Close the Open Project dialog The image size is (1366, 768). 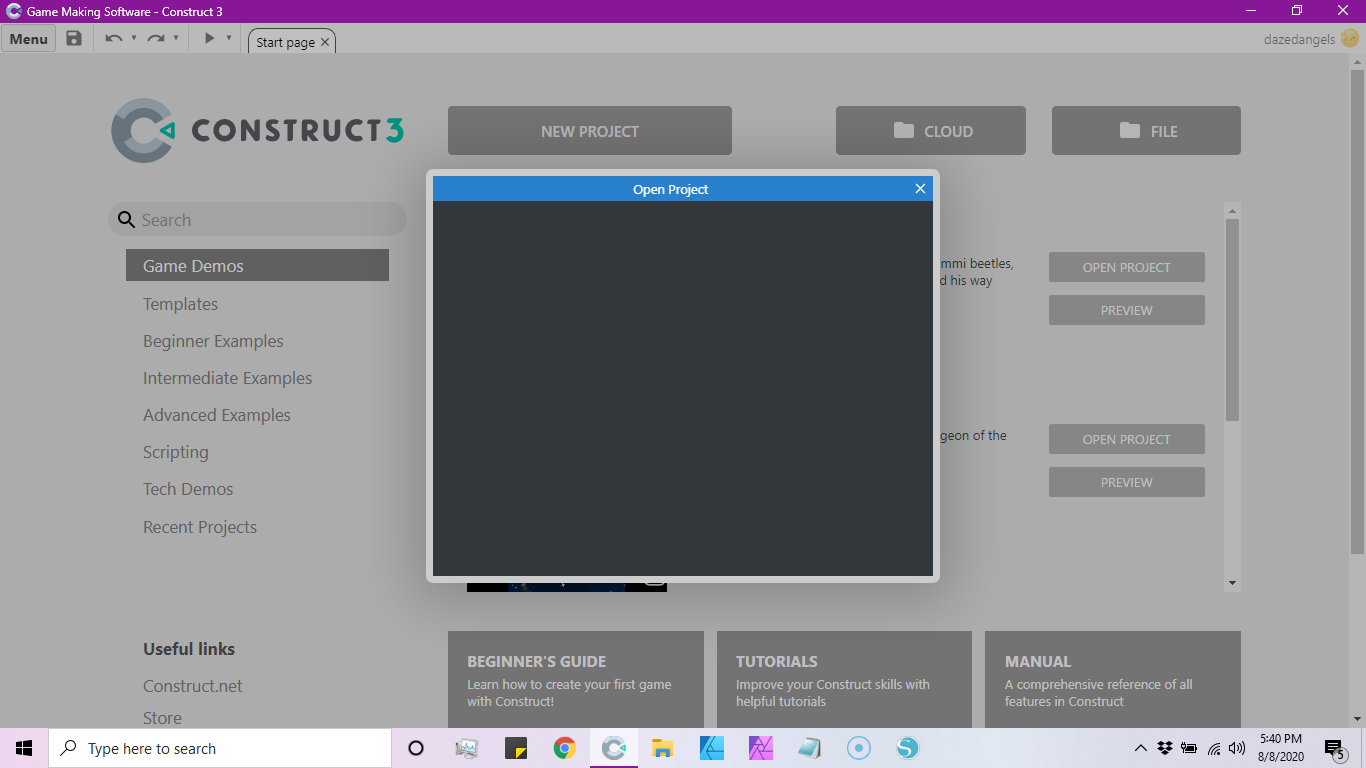tap(920, 189)
